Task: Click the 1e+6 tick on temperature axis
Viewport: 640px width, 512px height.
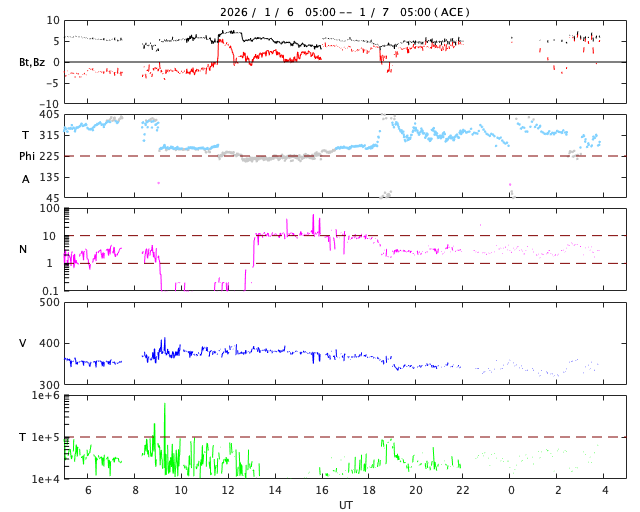Action: [44, 396]
